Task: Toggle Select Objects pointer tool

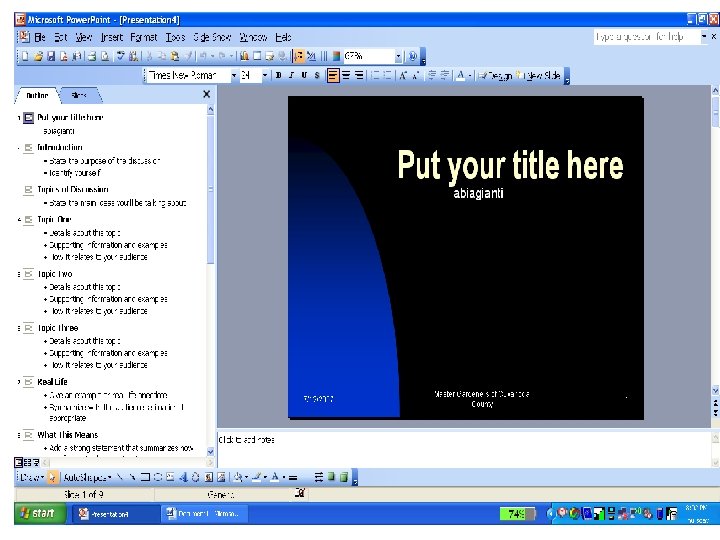Action: [x=52, y=477]
